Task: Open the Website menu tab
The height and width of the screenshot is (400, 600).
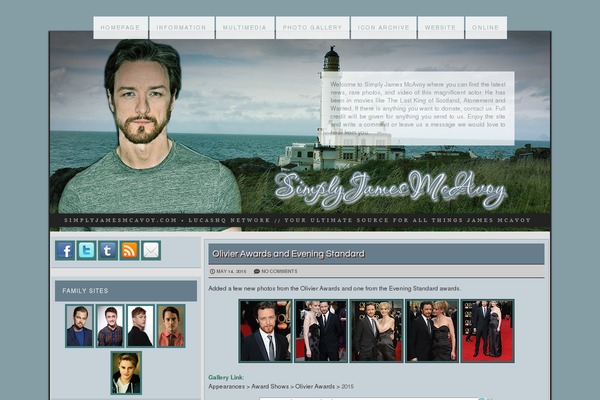Action: 441,28
